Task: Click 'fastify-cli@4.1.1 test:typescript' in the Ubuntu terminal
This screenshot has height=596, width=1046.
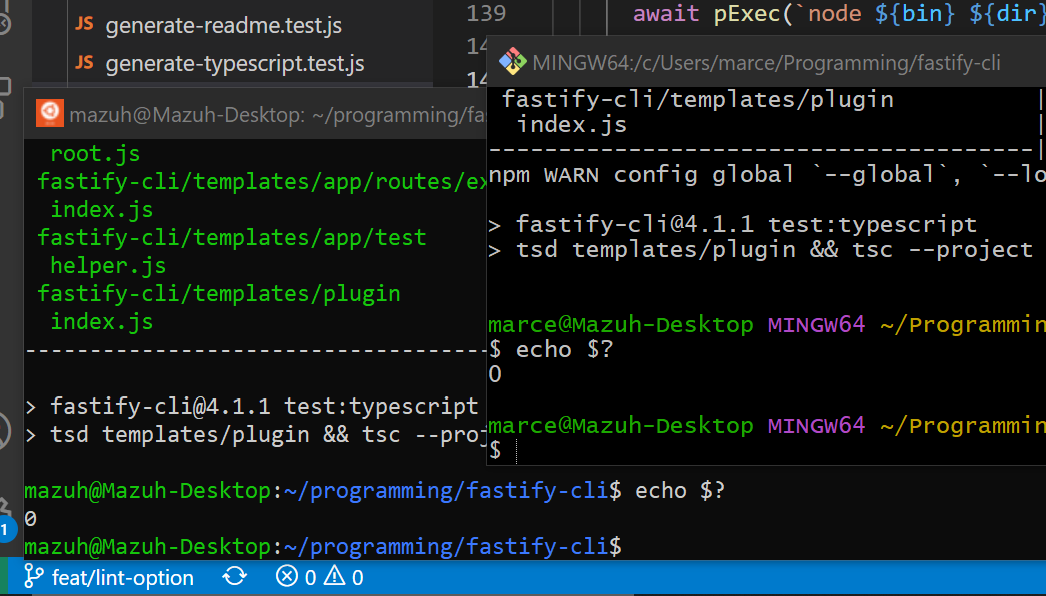Action: pos(264,406)
